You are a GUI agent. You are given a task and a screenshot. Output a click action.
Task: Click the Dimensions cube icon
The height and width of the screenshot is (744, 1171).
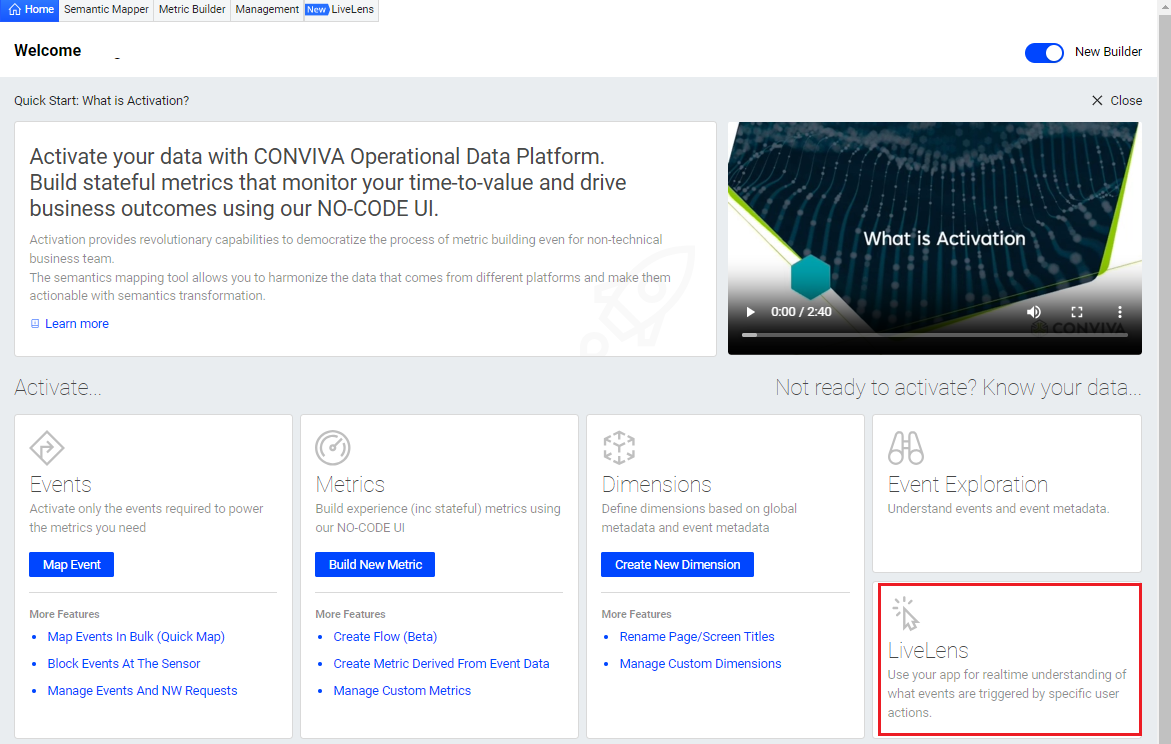tap(619, 447)
